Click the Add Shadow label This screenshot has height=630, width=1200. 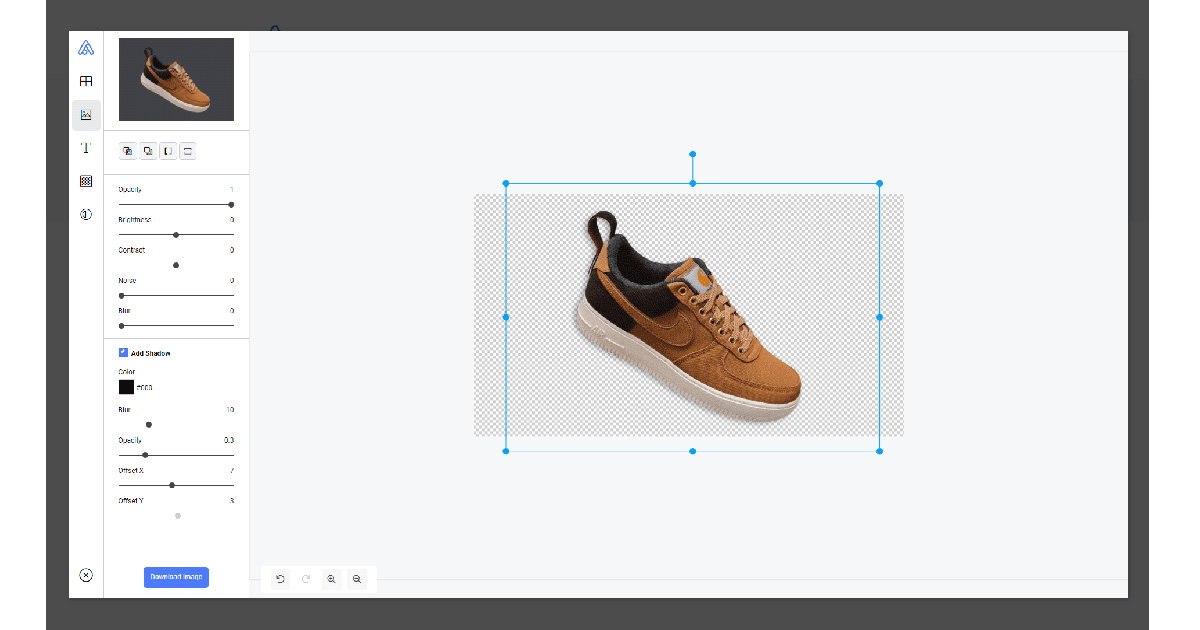151,353
